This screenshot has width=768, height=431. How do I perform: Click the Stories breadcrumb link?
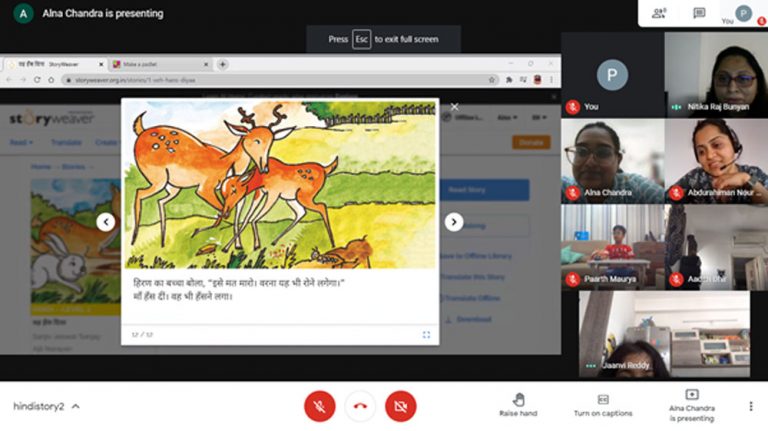pos(73,167)
